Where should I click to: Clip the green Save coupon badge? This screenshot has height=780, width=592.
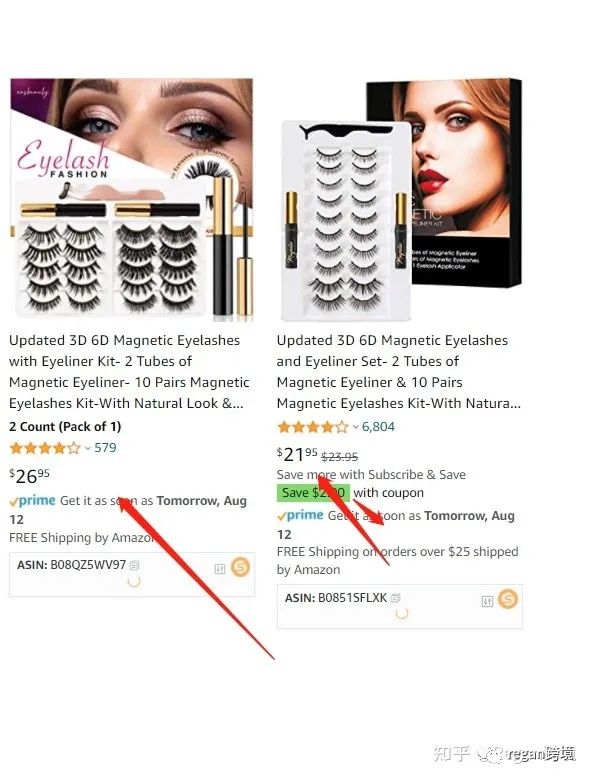point(313,493)
